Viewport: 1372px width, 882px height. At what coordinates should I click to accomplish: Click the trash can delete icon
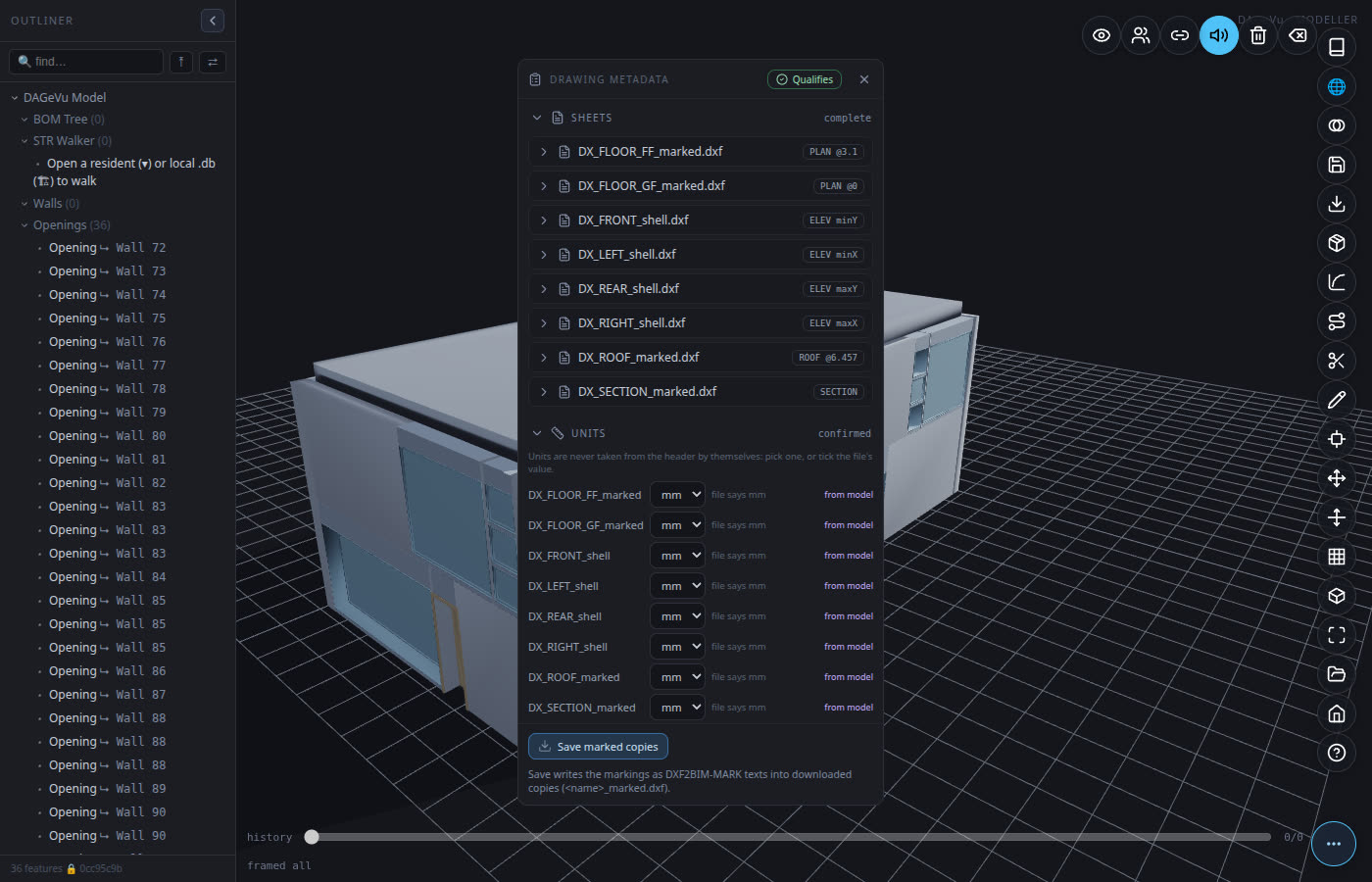pyautogui.click(x=1258, y=35)
